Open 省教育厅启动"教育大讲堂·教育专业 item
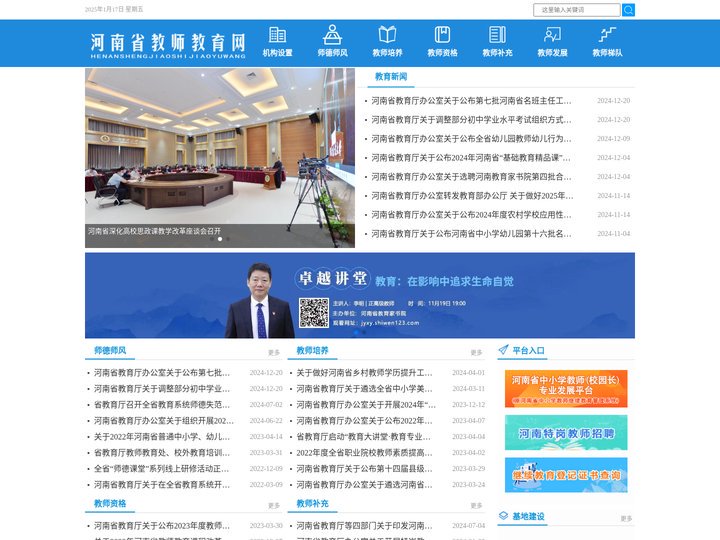 pyautogui.click(x=363, y=437)
